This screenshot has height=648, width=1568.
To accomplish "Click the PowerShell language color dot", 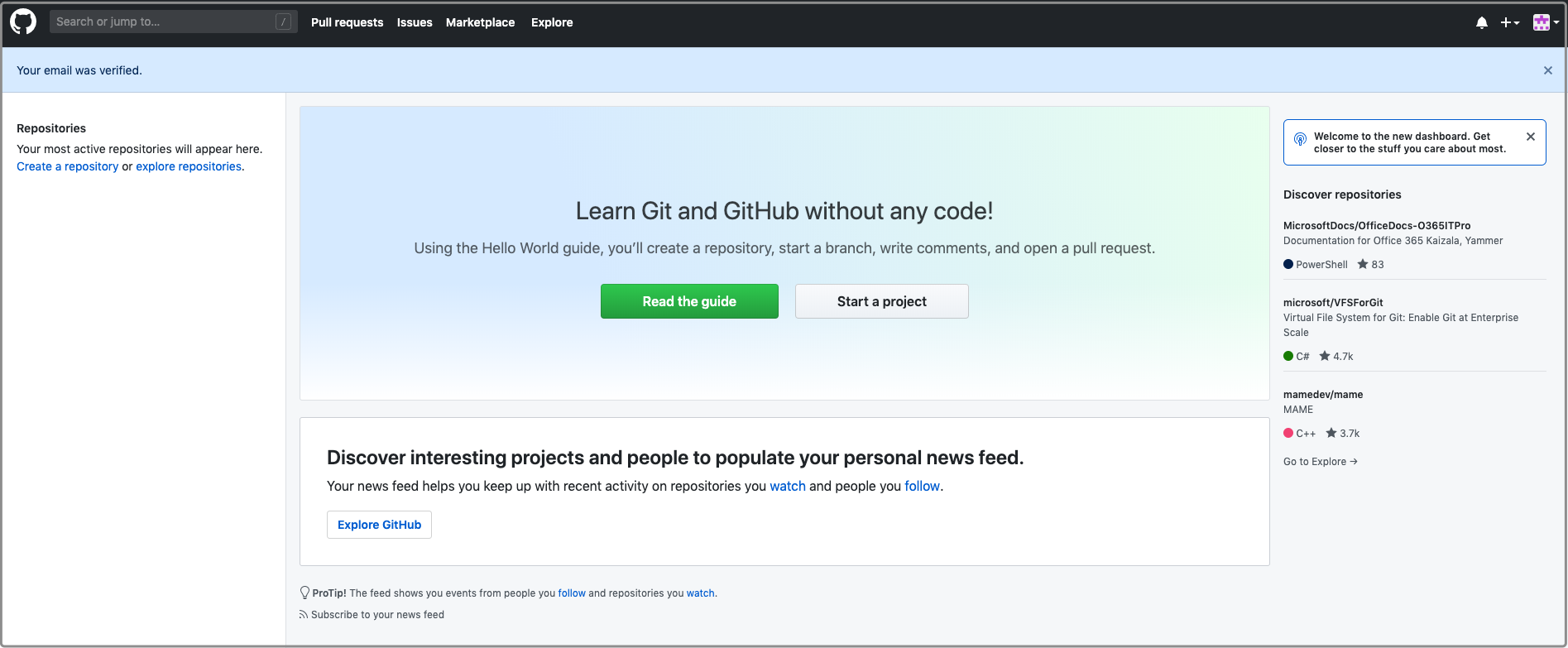I will [x=1288, y=264].
